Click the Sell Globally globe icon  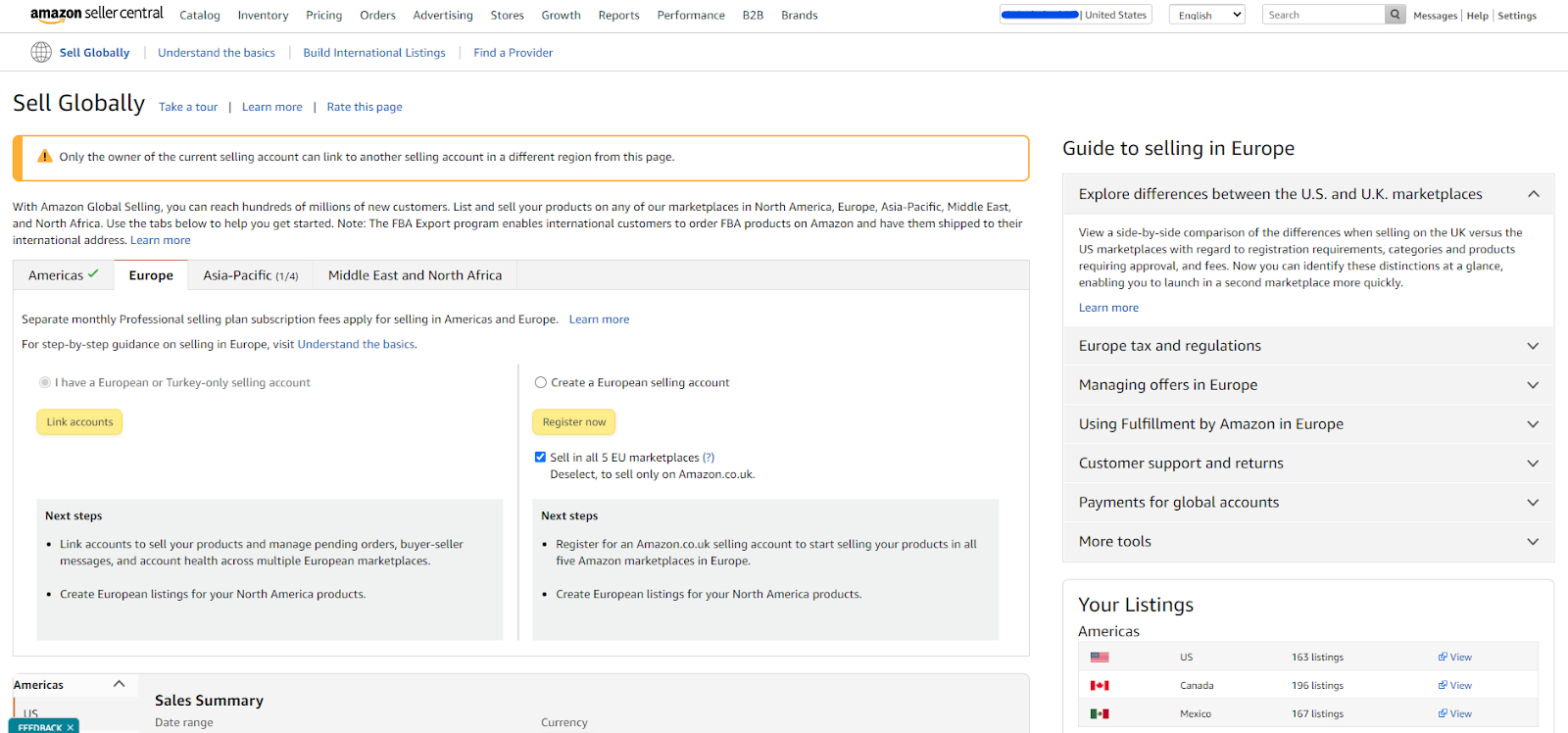click(x=41, y=53)
